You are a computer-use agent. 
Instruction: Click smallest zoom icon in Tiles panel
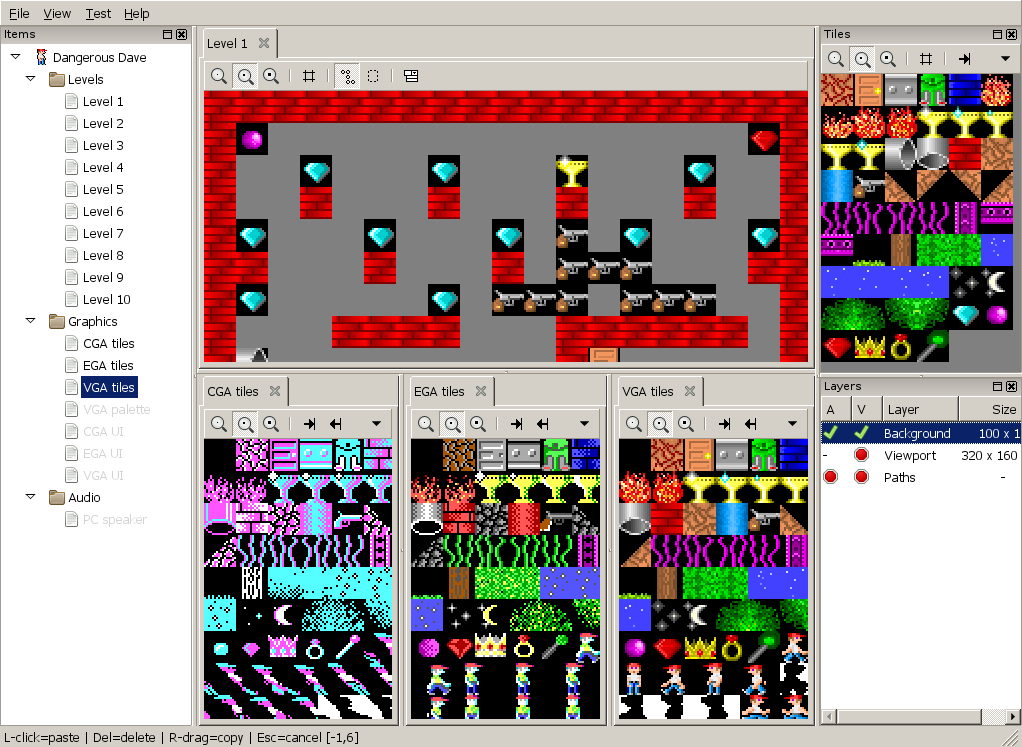(836, 59)
